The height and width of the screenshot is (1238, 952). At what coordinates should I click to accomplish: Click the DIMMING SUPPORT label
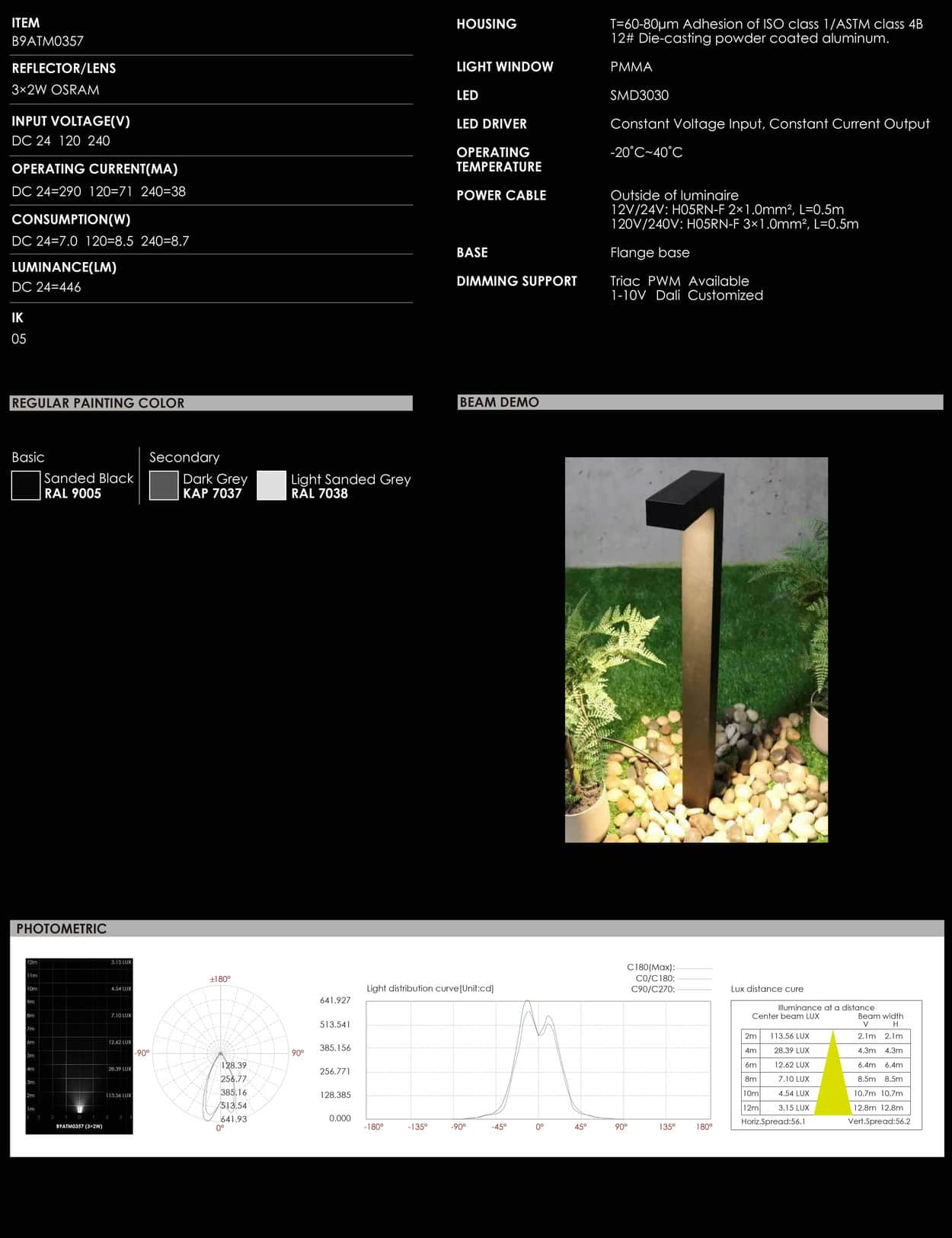coord(516,281)
